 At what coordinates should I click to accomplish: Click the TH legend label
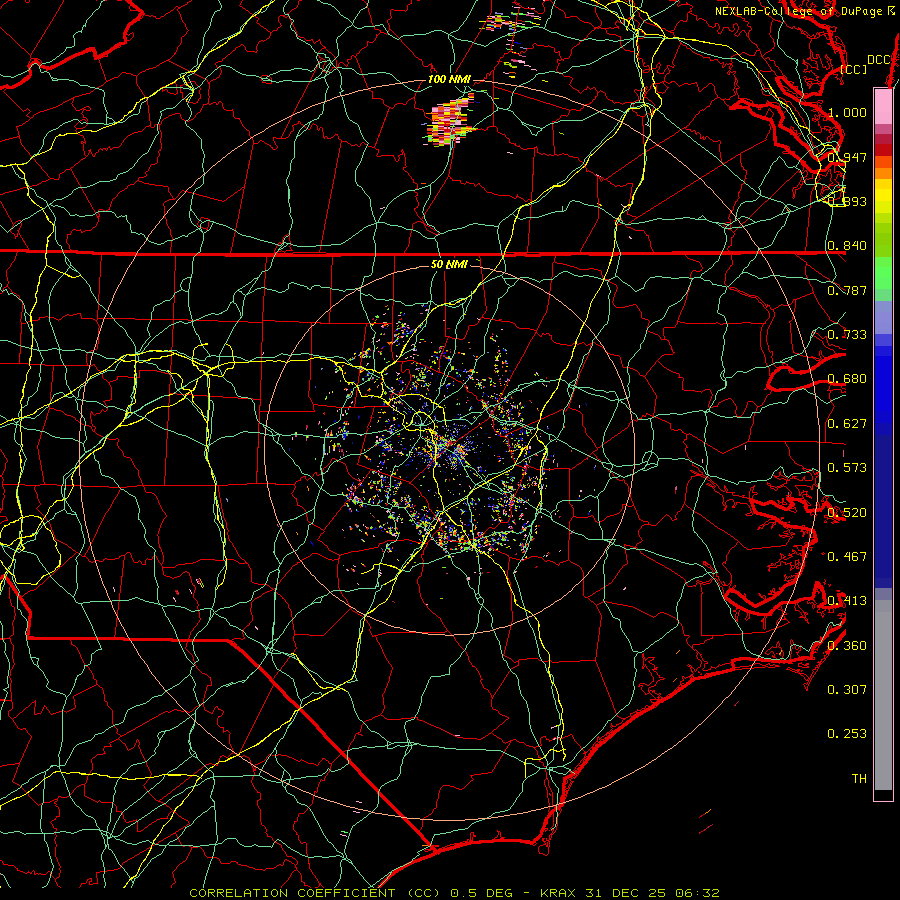tap(859, 778)
